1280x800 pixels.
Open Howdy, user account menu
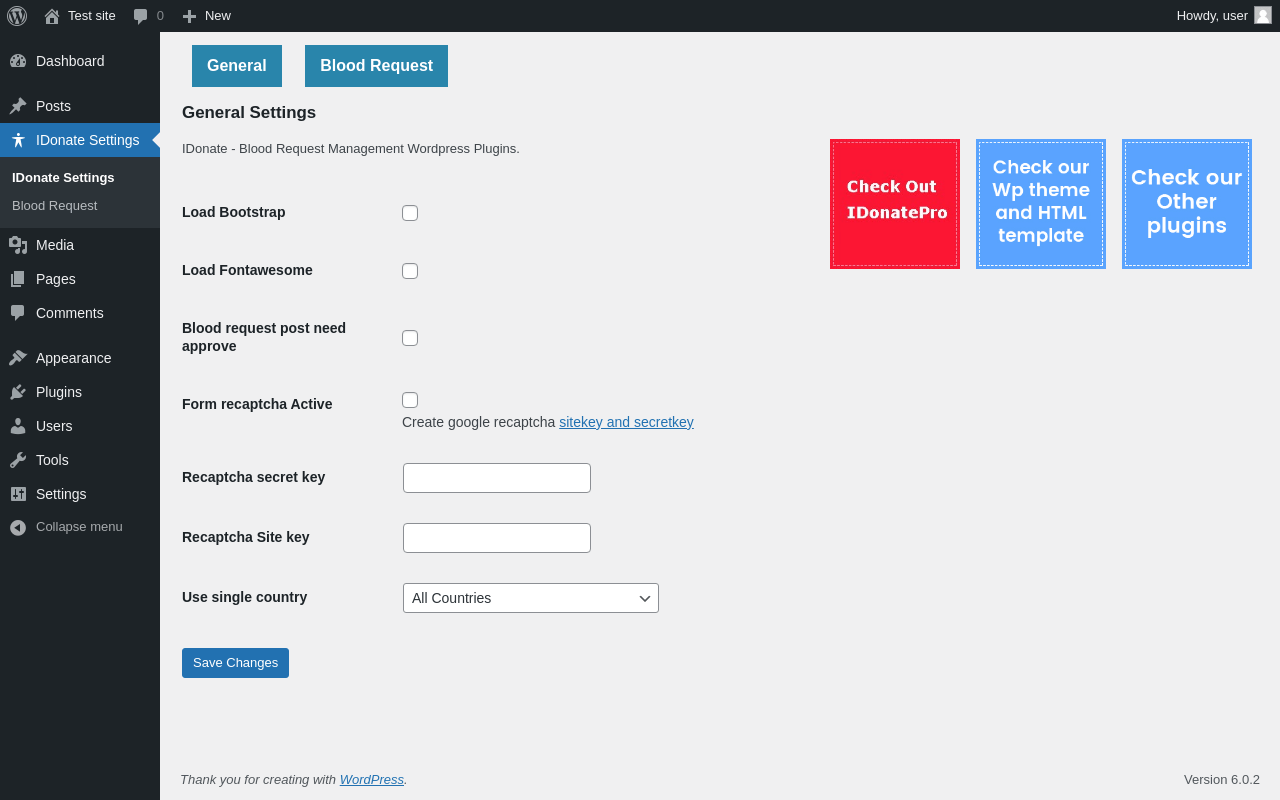click(x=1224, y=16)
